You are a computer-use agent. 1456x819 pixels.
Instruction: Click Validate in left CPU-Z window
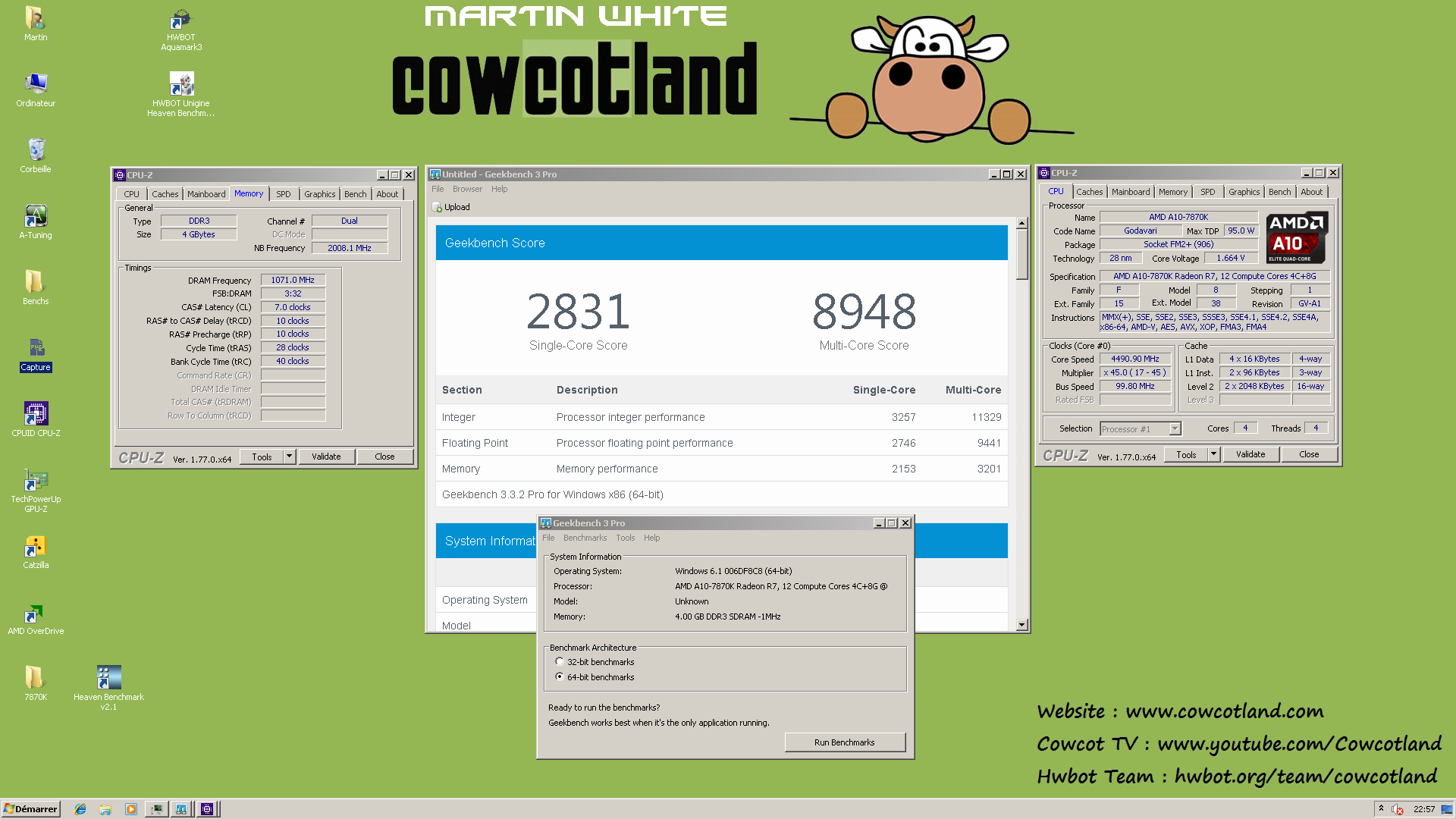[x=326, y=457]
